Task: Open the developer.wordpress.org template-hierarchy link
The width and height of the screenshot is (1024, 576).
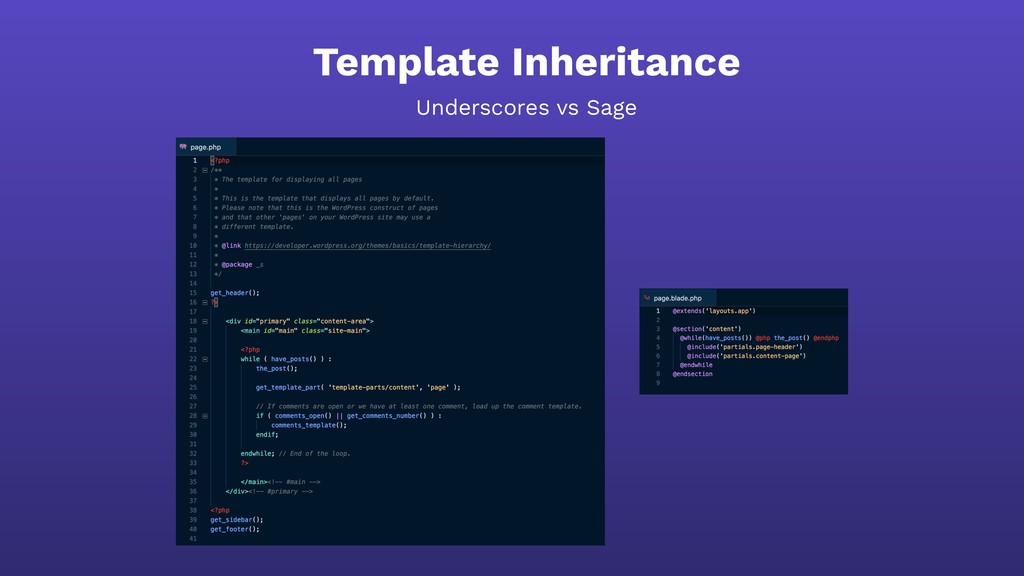Action: (368, 246)
